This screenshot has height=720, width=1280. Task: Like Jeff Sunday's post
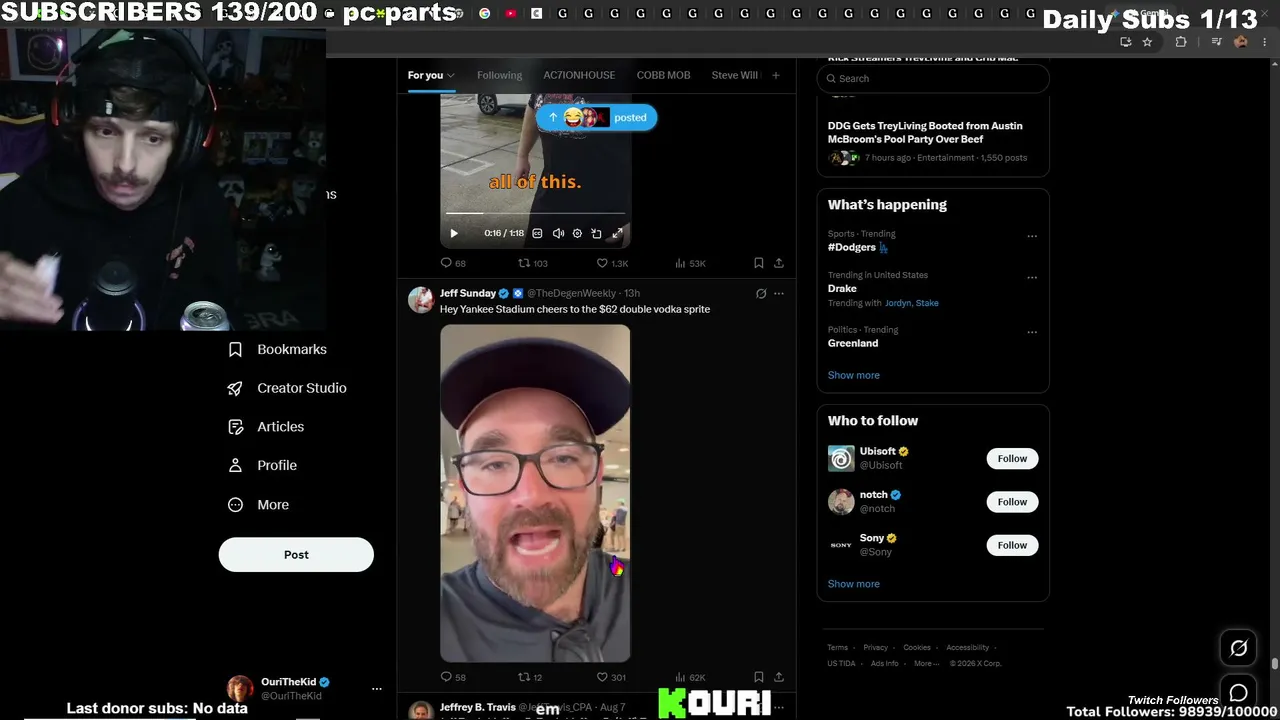[x=611, y=677]
